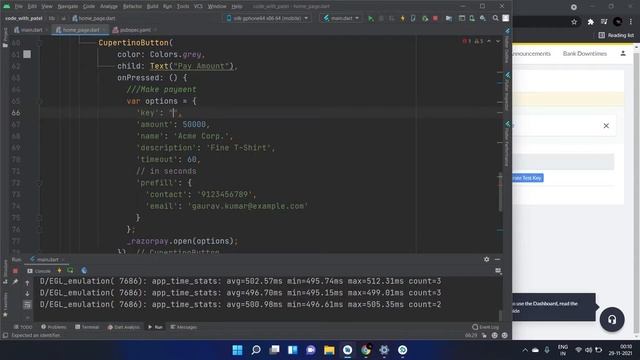This screenshot has width=640, height=360.
Task: Click the green Run main.dart button
Action: point(371,18)
